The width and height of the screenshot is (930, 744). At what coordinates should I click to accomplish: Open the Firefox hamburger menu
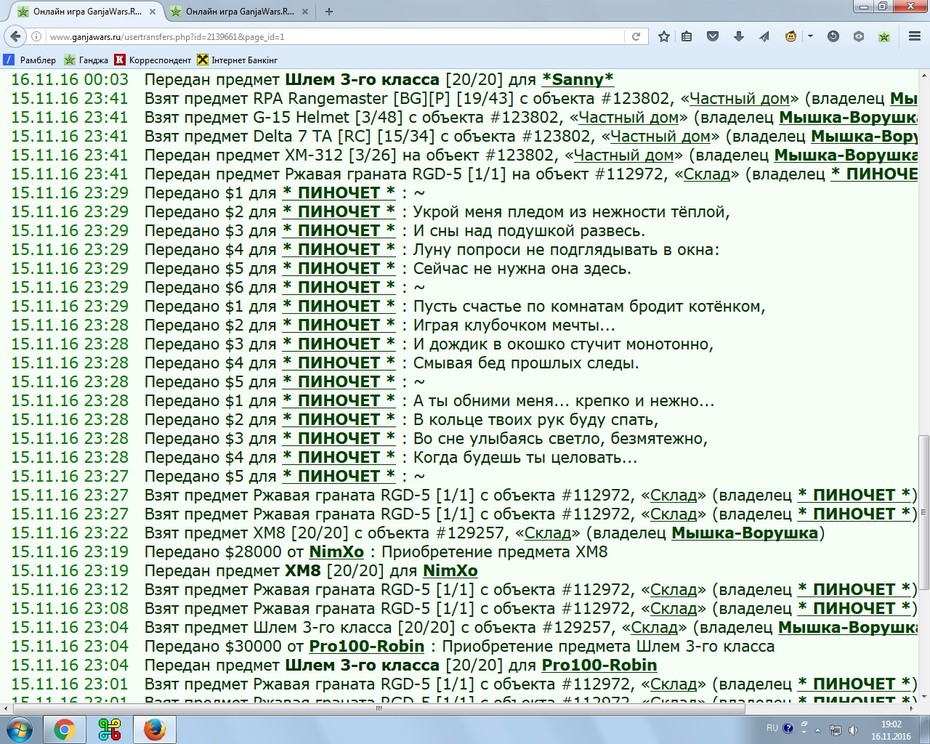pyautogui.click(x=915, y=37)
